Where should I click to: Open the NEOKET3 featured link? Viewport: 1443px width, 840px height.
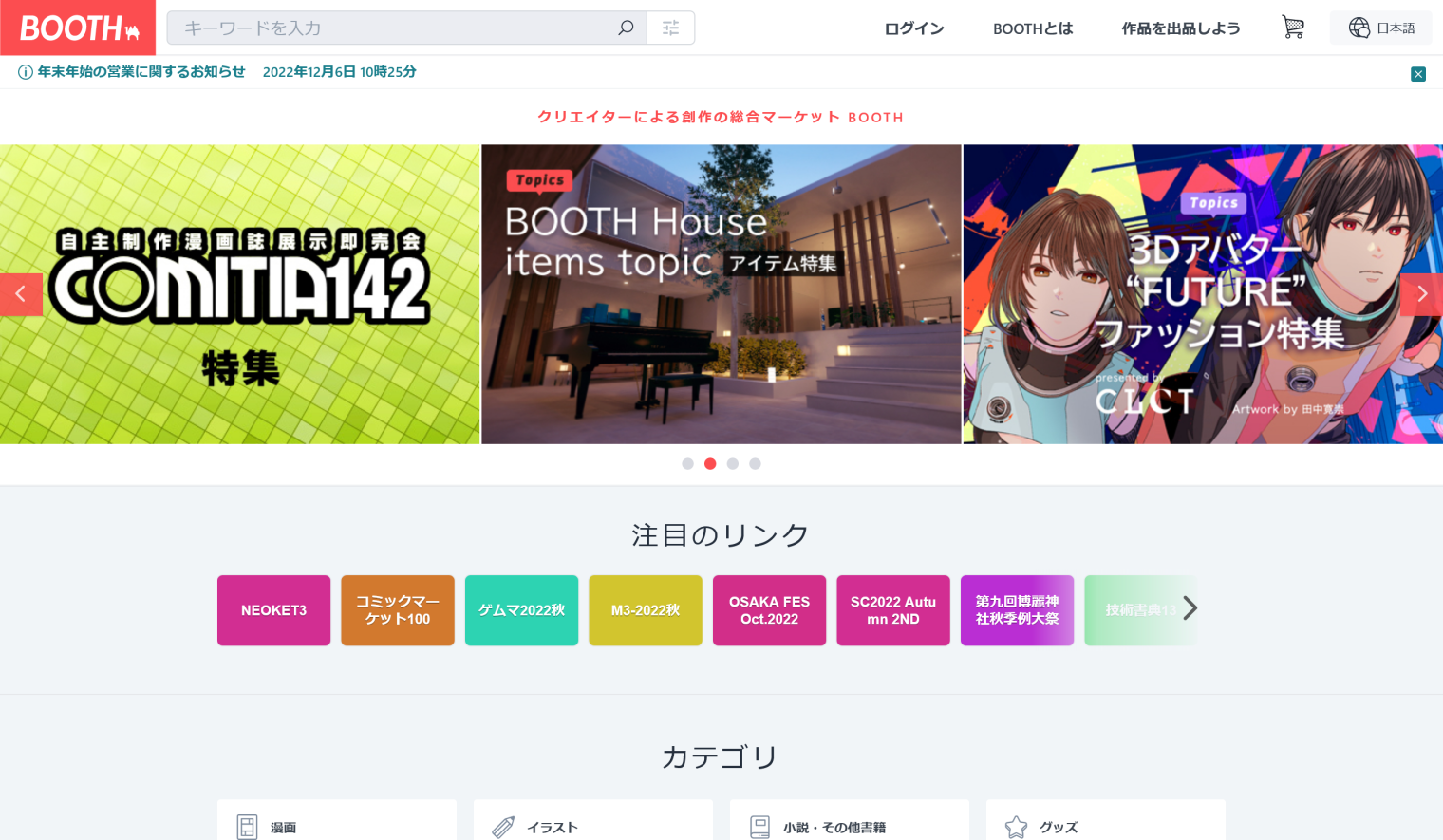pos(273,610)
